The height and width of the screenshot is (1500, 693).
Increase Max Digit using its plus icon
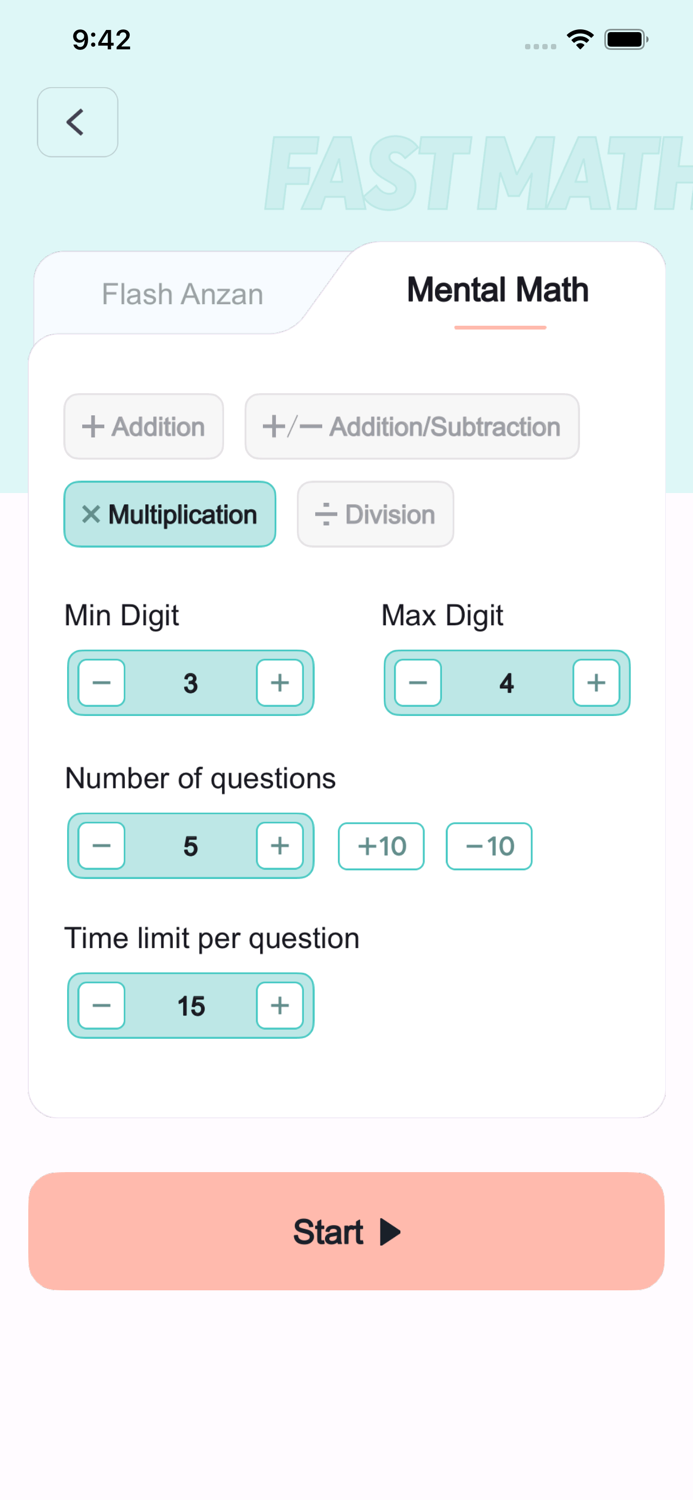(596, 683)
